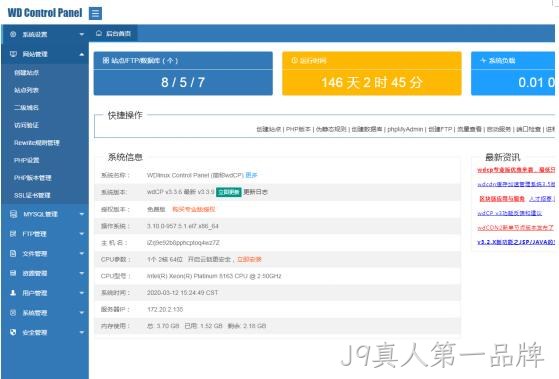Click the Intel(R) Xeon(R) Platinum CPU text
This screenshot has width=559, height=379.
214,276
